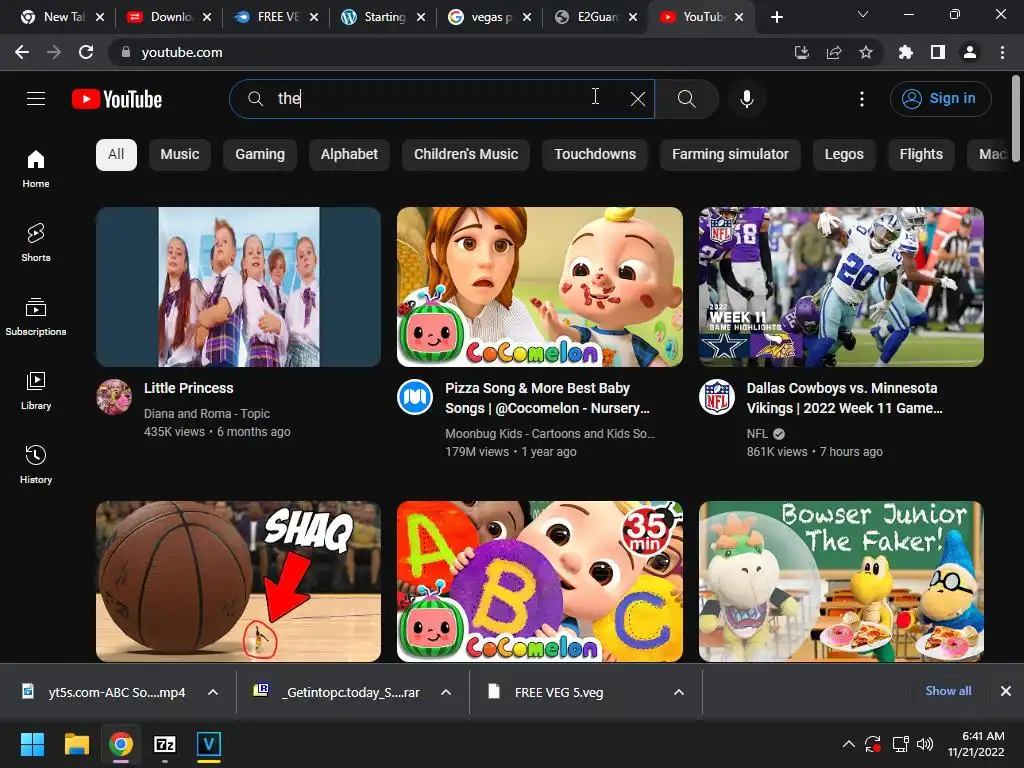This screenshot has height=768, width=1024.
Task: Click the YouTube logo
Action: pyautogui.click(x=117, y=99)
